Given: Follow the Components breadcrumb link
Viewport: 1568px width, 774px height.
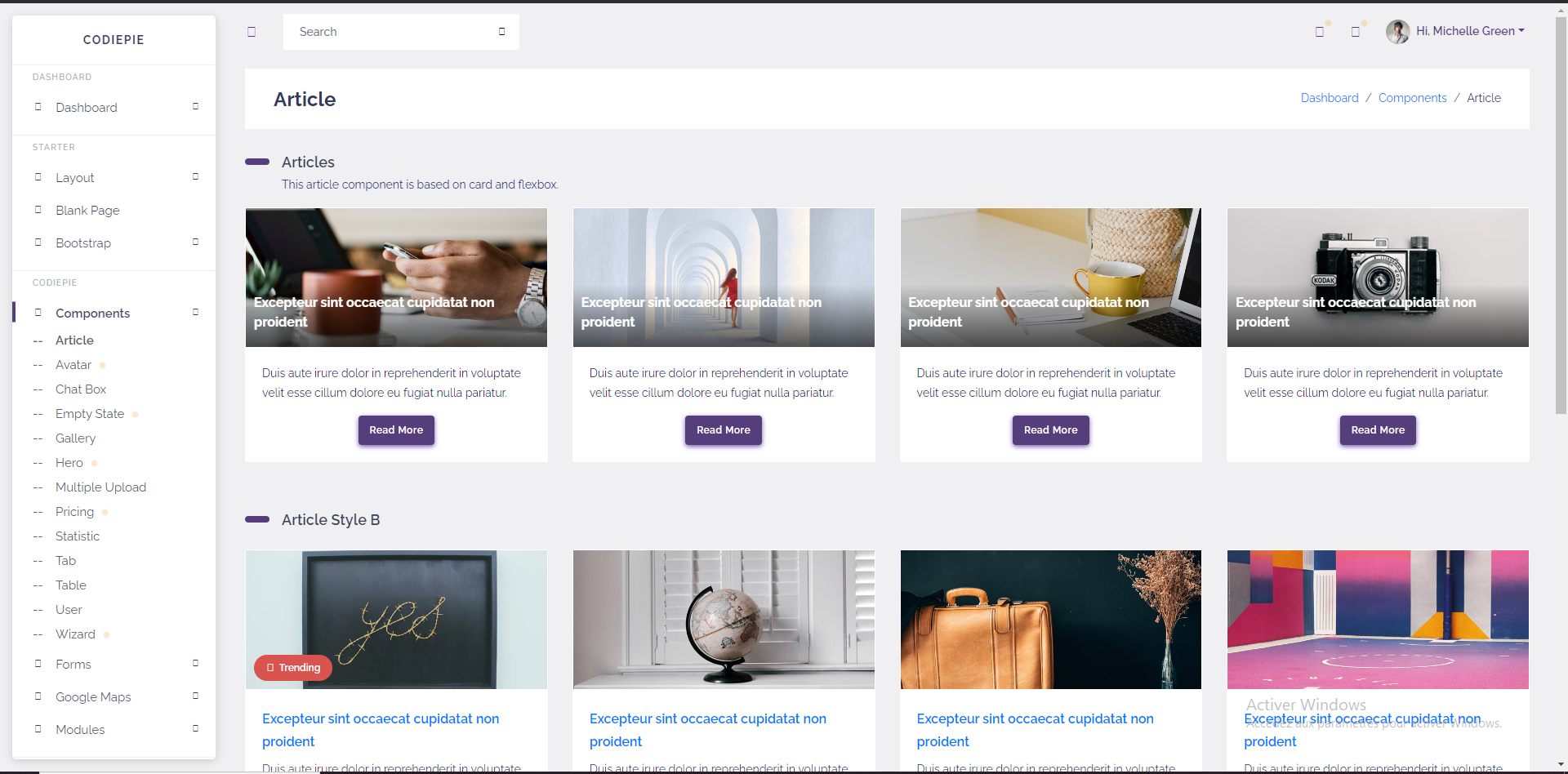Looking at the screenshot, I should click(1412, 98).
